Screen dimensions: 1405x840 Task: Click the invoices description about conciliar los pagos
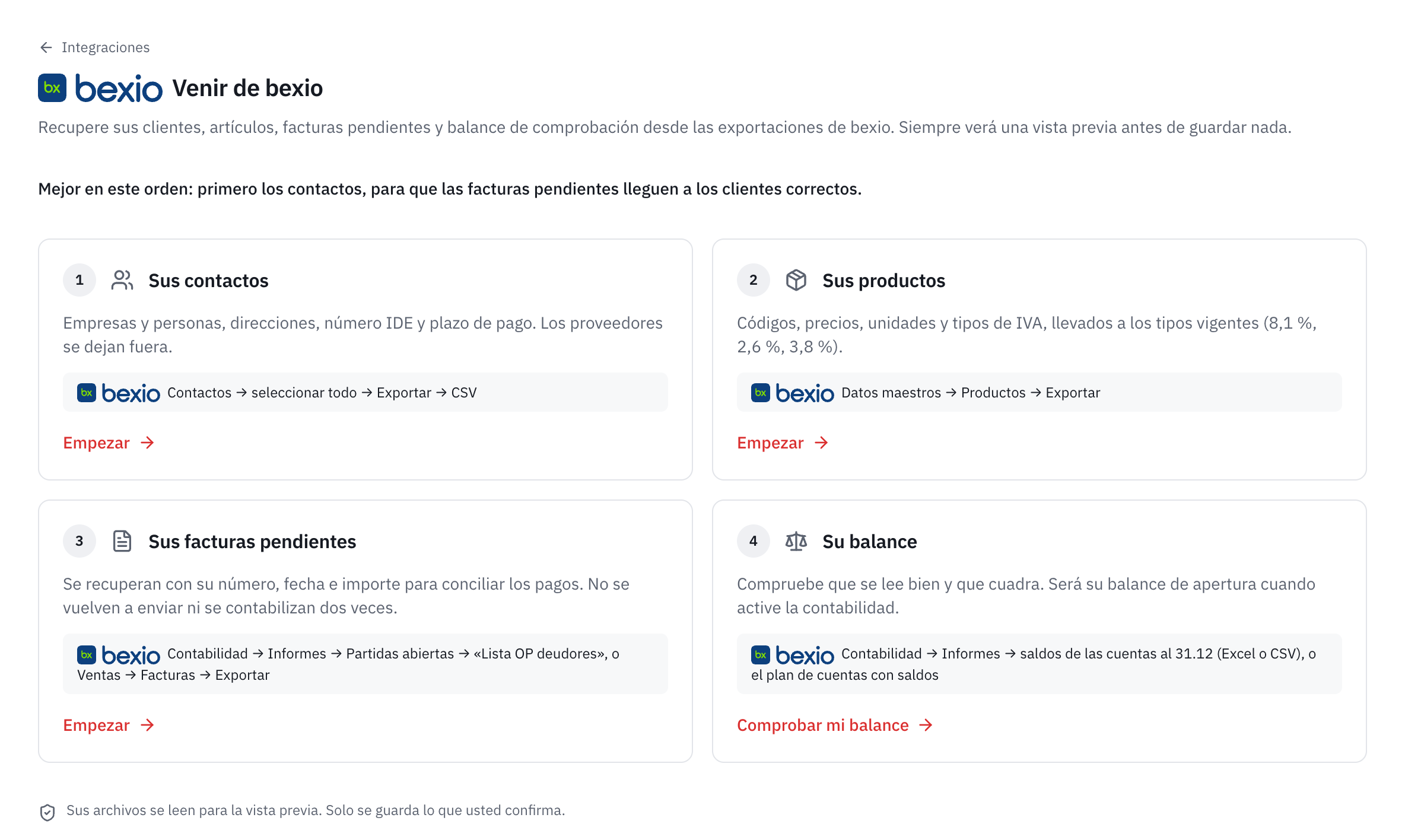click(347, 596)
